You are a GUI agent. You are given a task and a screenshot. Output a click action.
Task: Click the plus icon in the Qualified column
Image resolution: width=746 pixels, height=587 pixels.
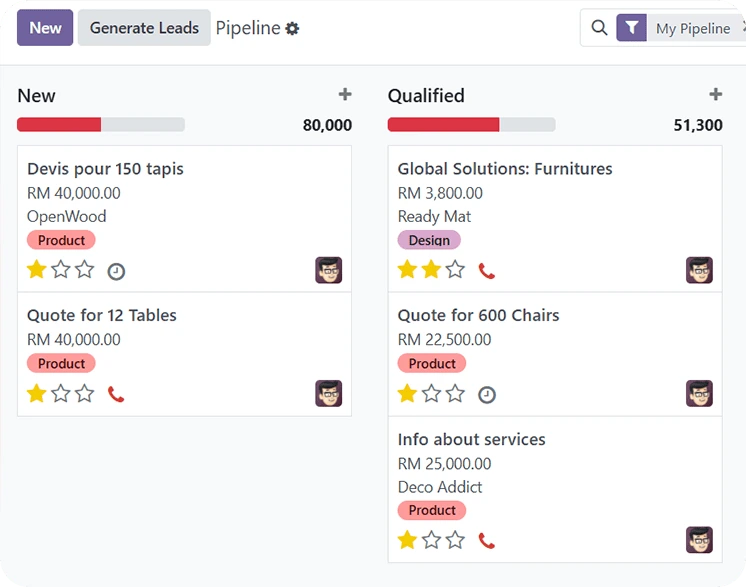click(x=715, y=95)
